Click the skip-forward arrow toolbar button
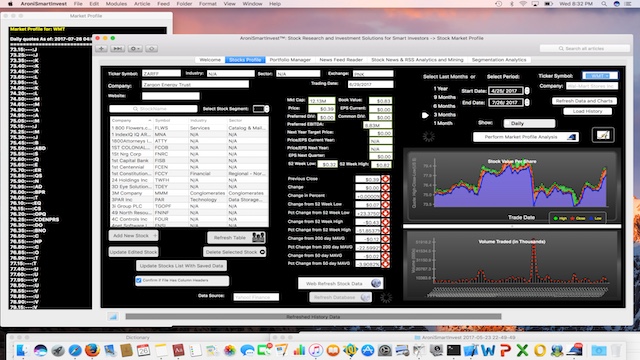Viewport: 640px width, 360px height. 117,49
